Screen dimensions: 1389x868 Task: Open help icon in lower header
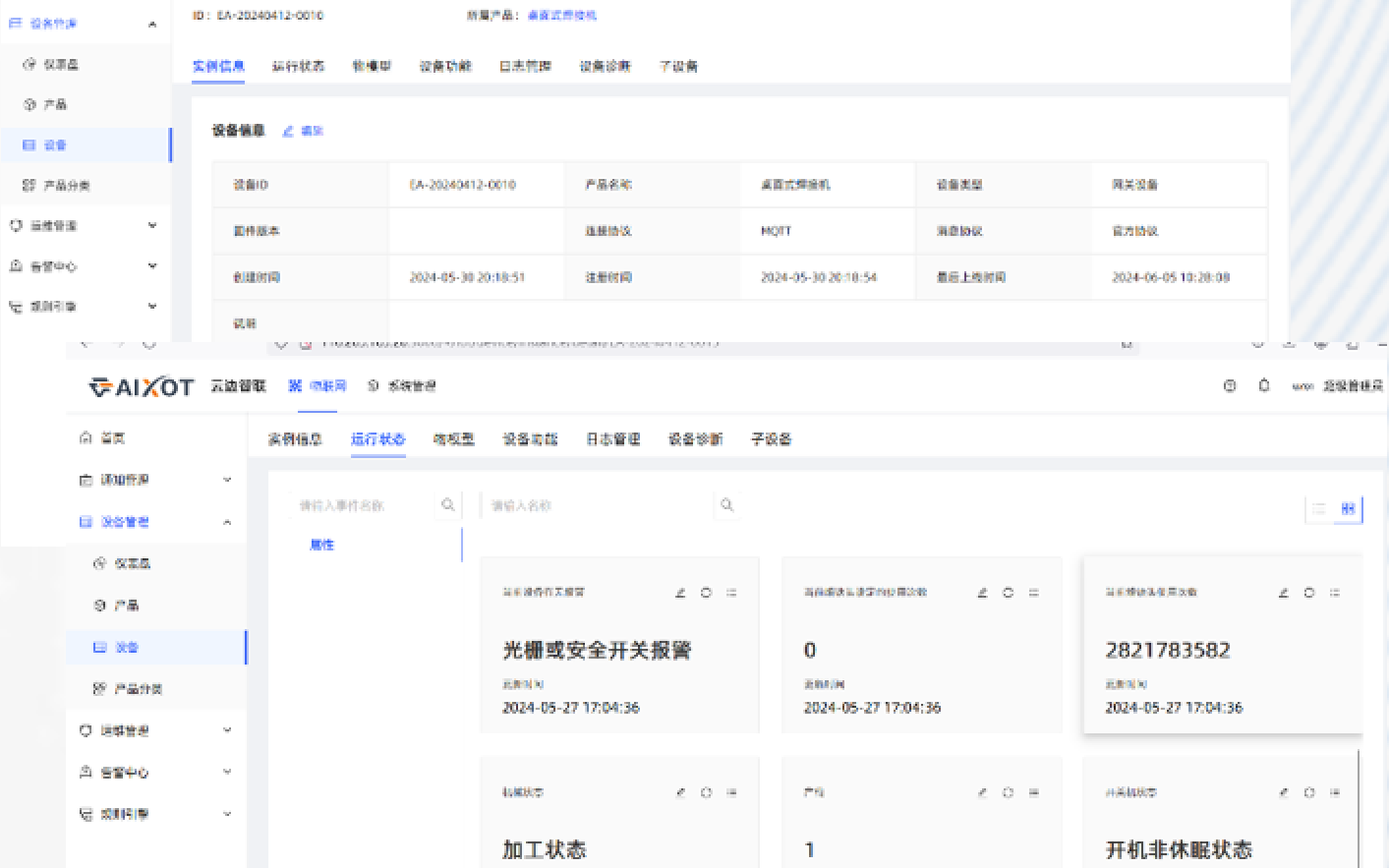pos(1230,386)
